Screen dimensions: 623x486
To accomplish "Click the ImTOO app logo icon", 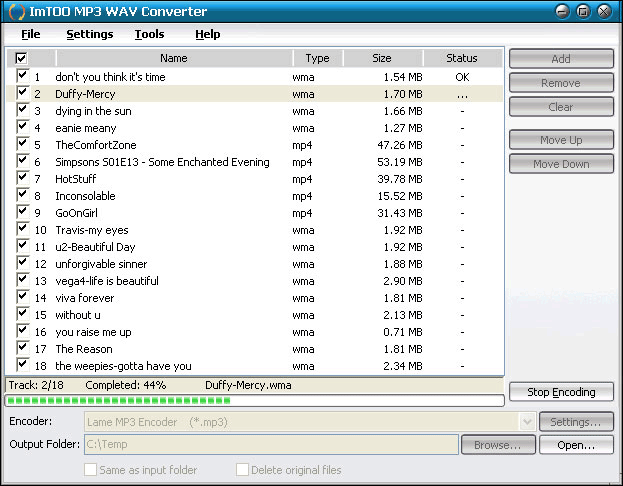I will point(17,12).
